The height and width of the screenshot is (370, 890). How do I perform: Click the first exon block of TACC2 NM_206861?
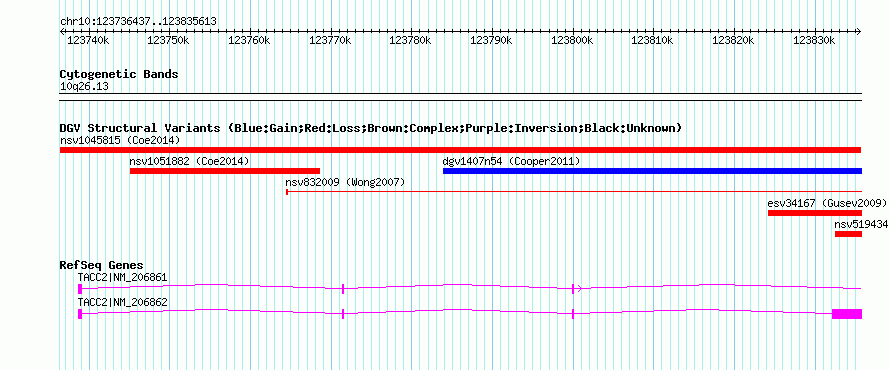coord(80,289)
